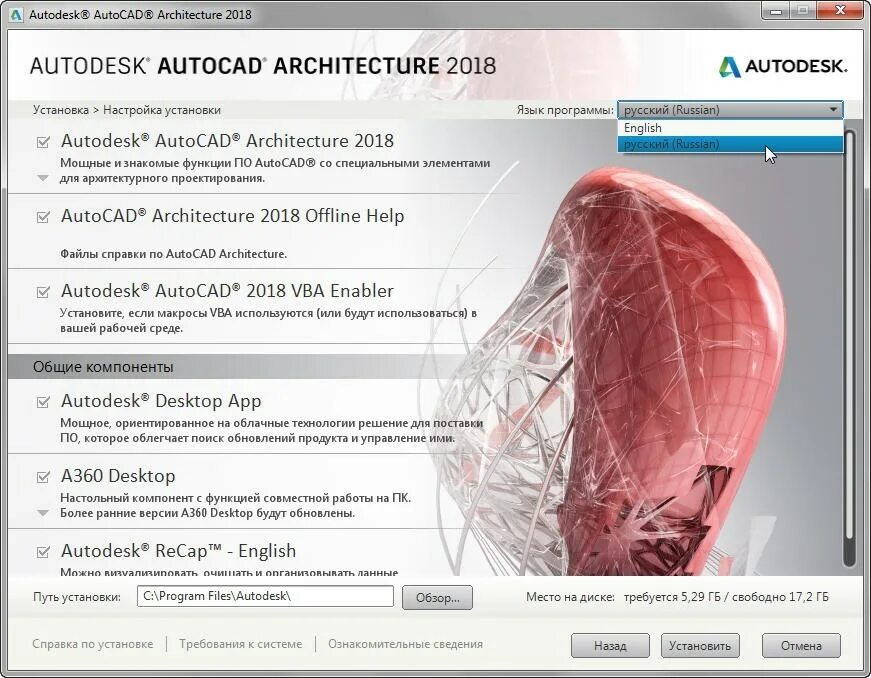Choose русский (Russian) in language list

click(730, 144)
